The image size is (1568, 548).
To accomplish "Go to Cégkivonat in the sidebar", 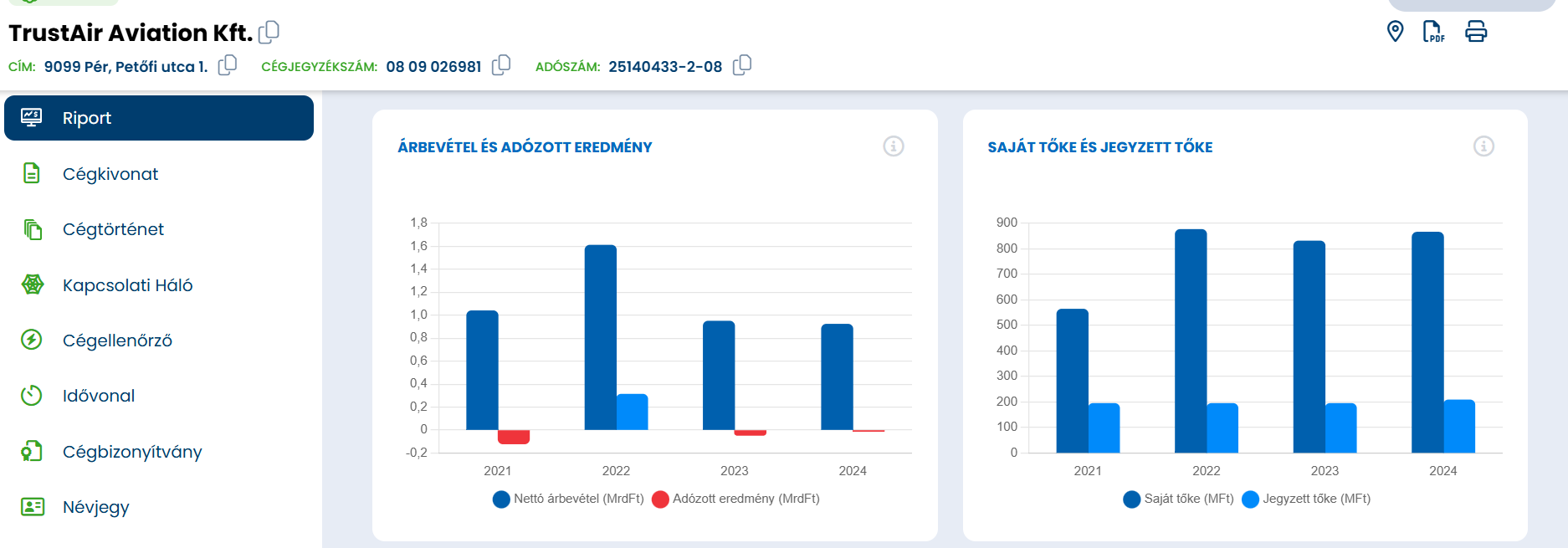I will click(110, 174).
